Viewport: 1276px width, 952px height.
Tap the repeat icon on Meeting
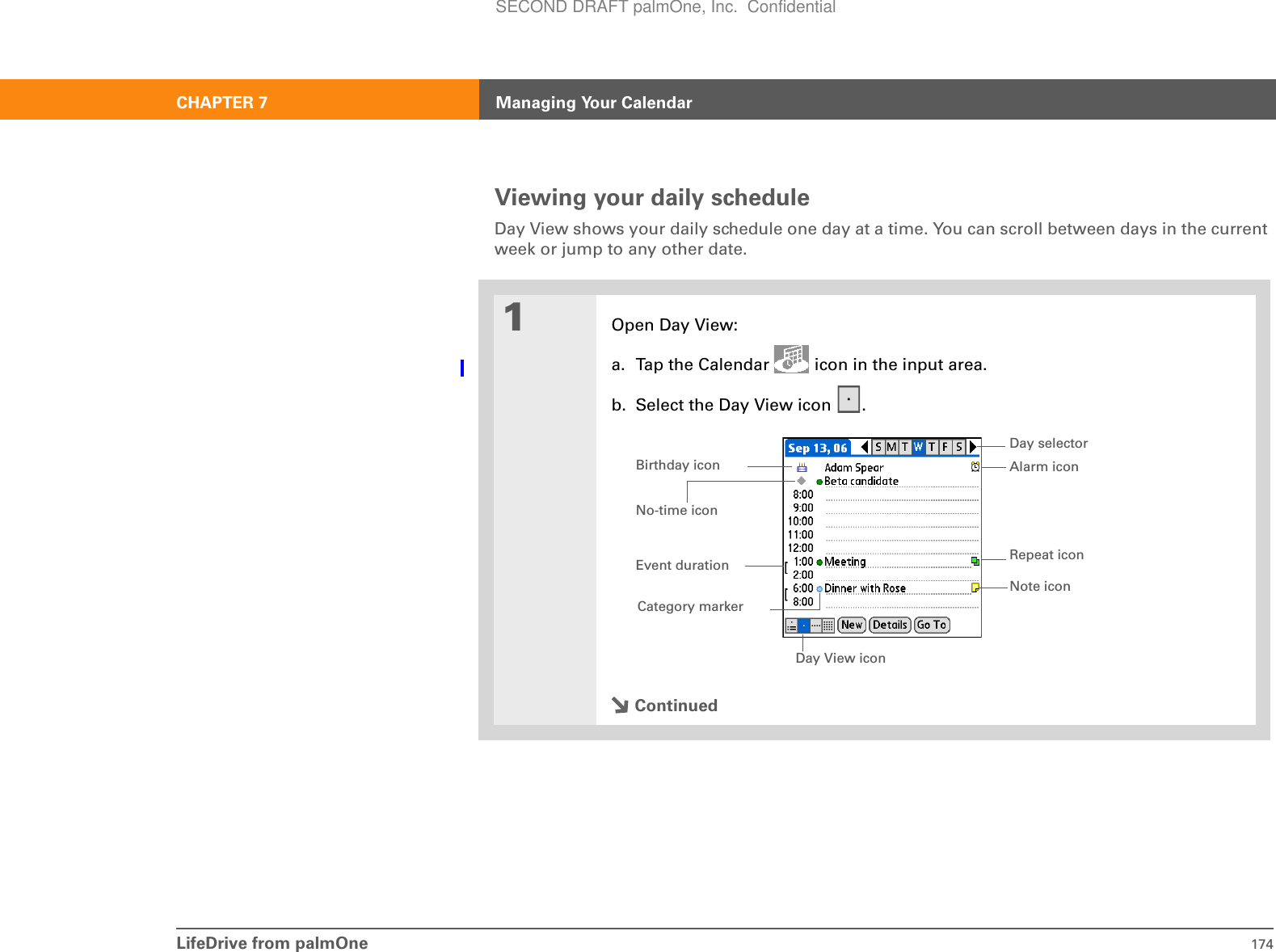pyautogui.click(x=975, y=561)
